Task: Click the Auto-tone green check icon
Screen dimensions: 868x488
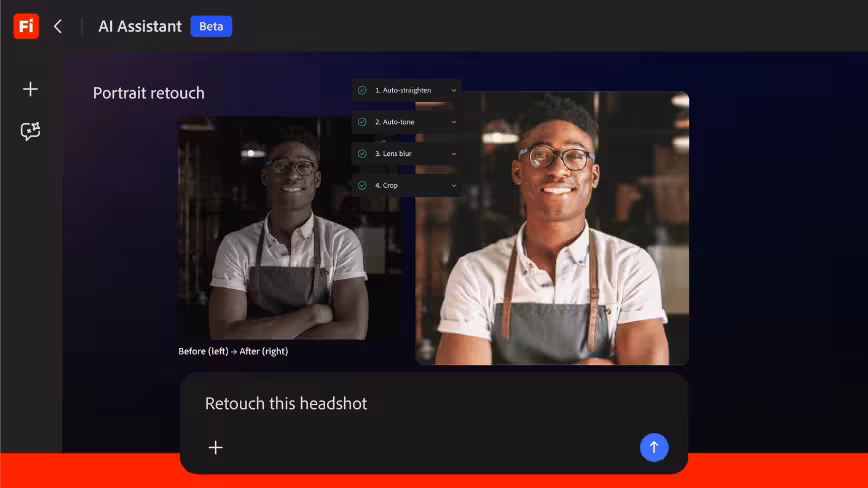Action: tap(362, 122)
